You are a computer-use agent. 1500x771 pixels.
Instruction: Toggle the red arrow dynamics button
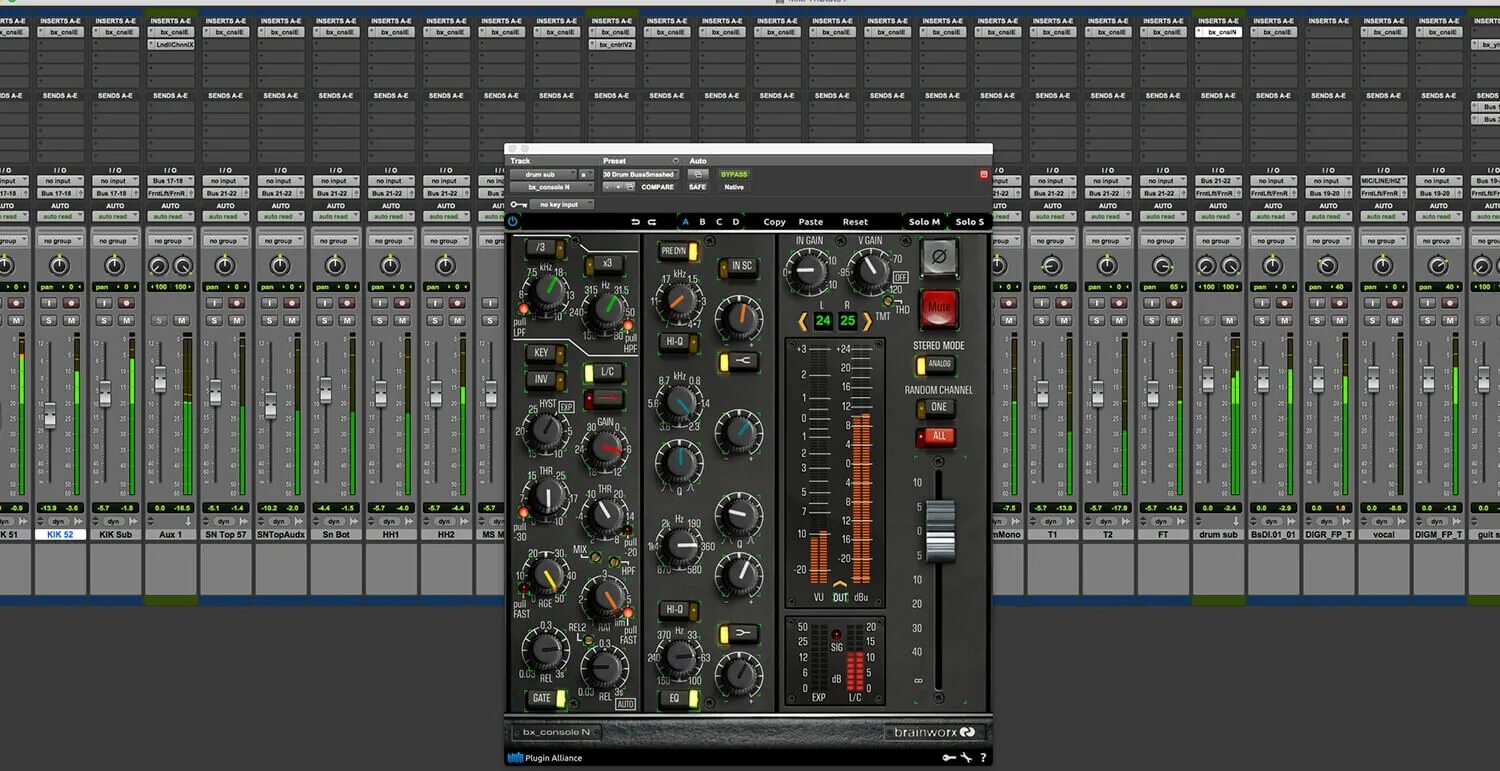[x=604, y=398]
